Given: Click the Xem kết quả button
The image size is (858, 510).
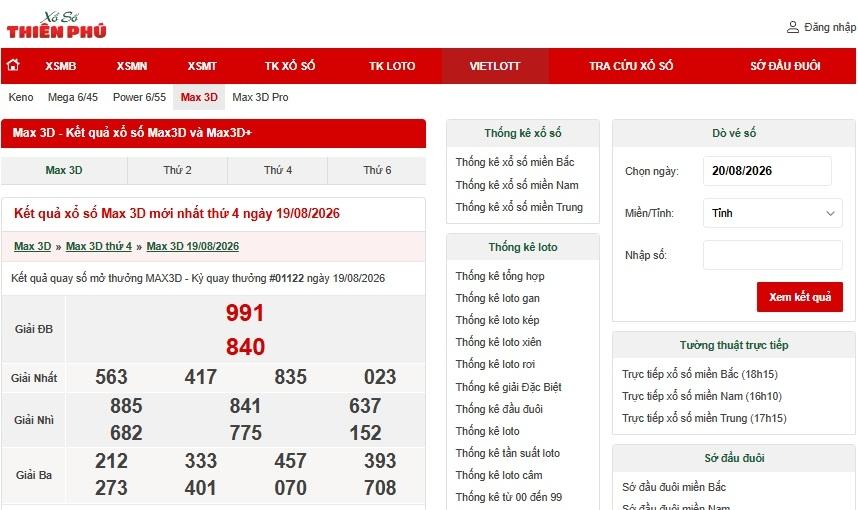Looking at the screenshot, I should pos(799,297).
